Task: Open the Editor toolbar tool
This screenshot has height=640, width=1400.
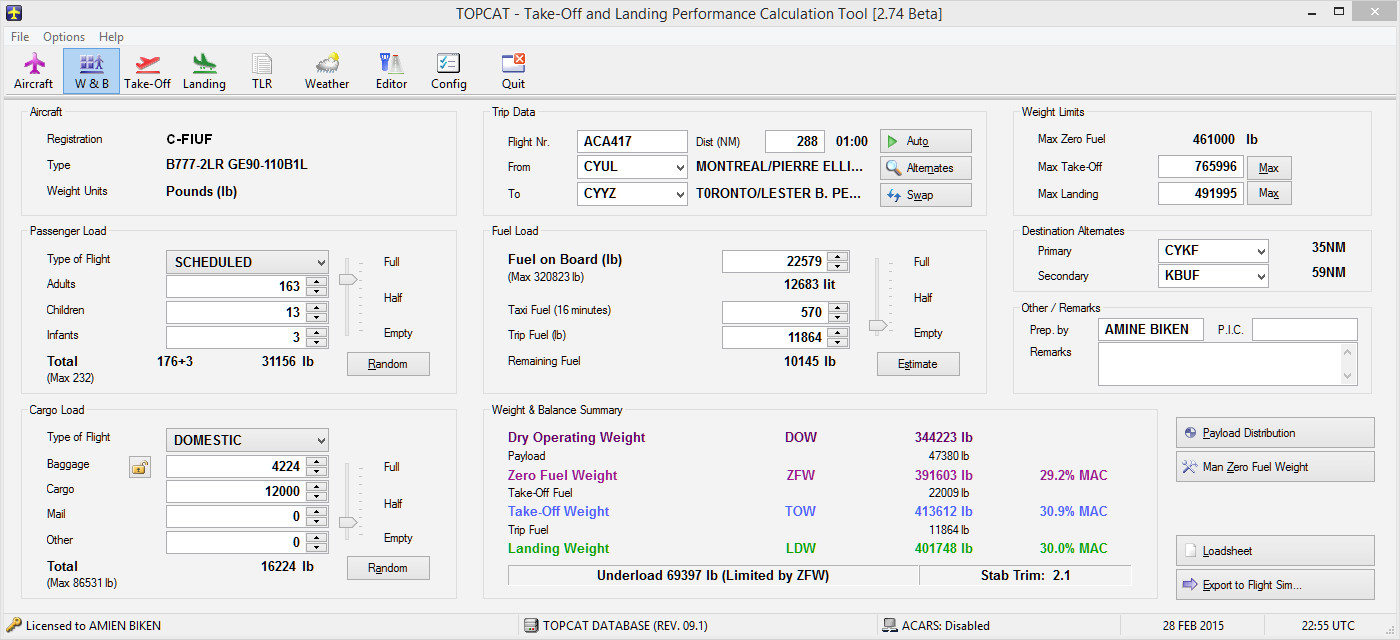Action: point(391,71)
